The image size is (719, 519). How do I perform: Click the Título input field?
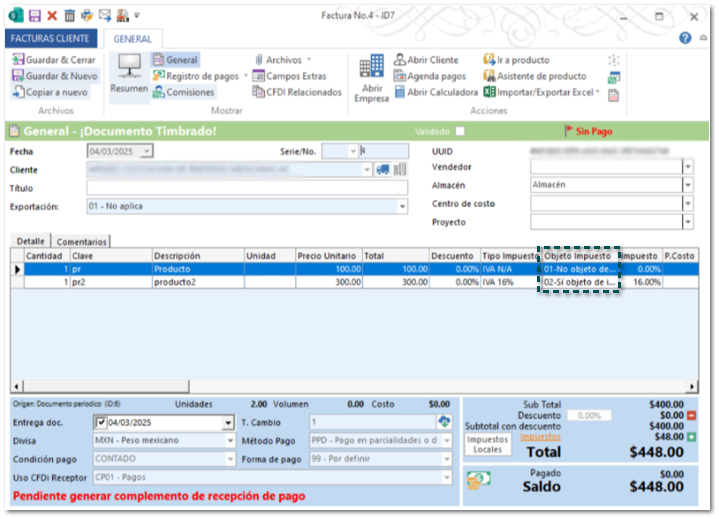[247, 188]
